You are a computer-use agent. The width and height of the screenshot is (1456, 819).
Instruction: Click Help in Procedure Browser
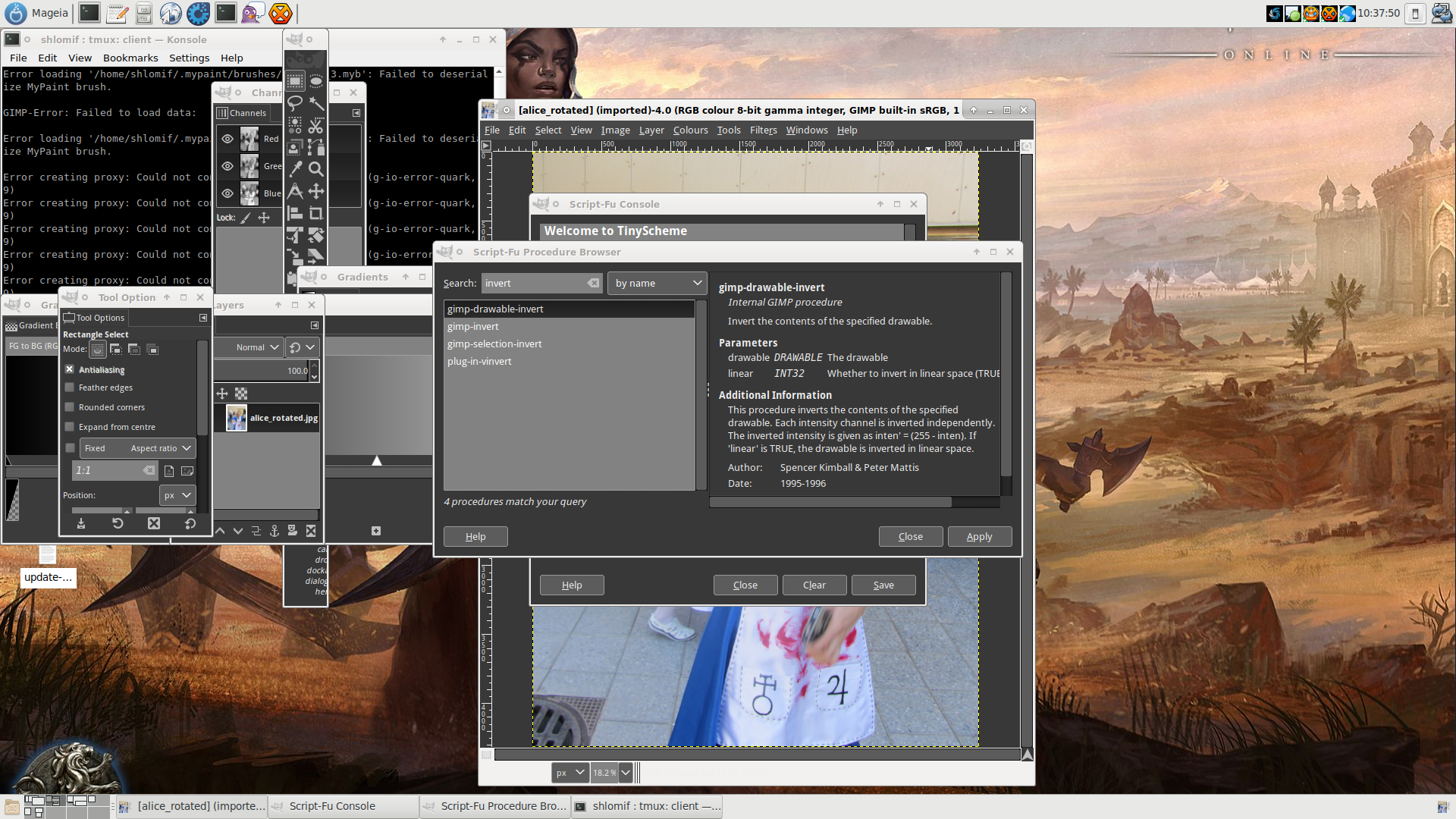pos(475,536)
